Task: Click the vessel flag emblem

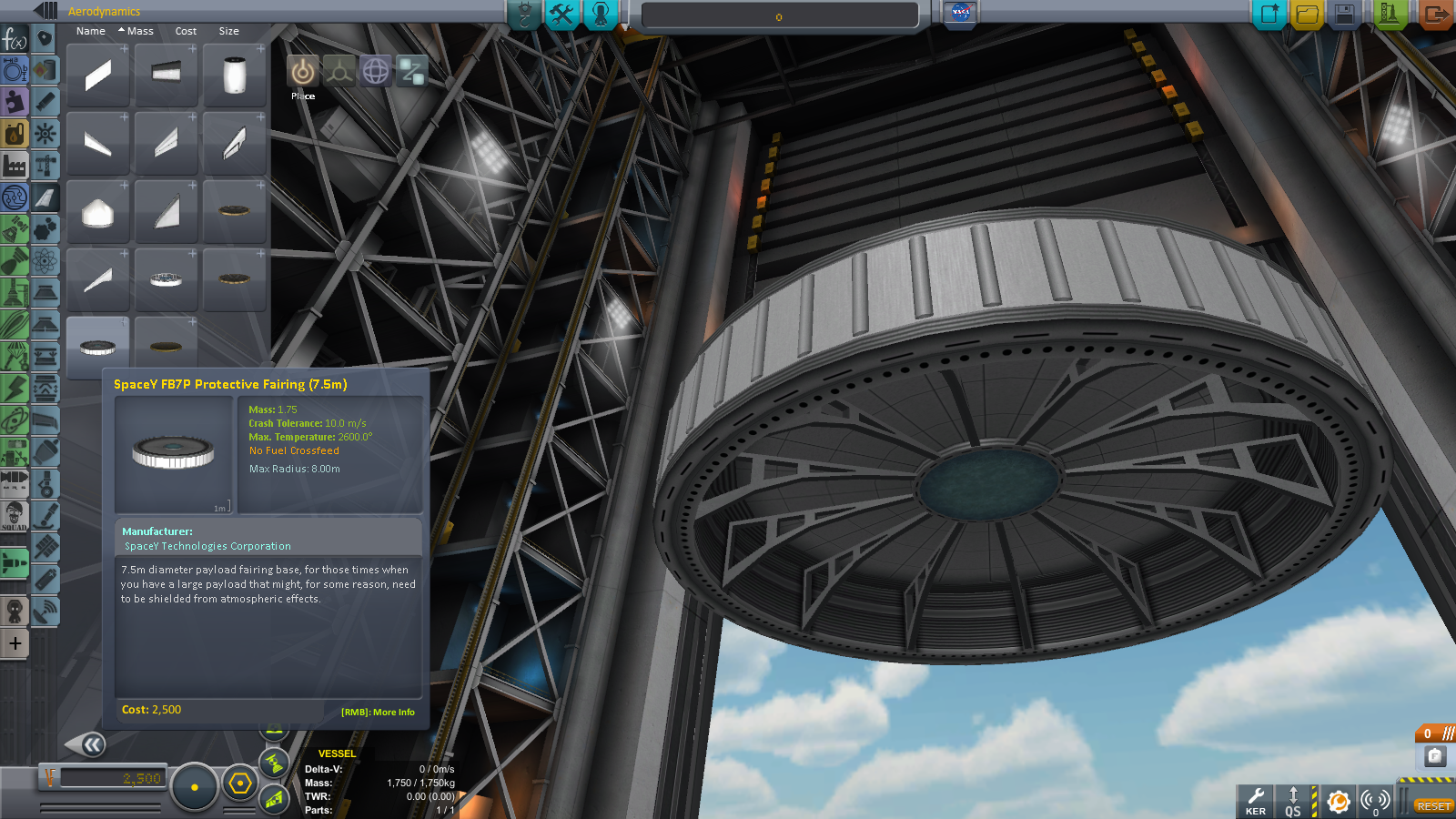Action: 960,13
